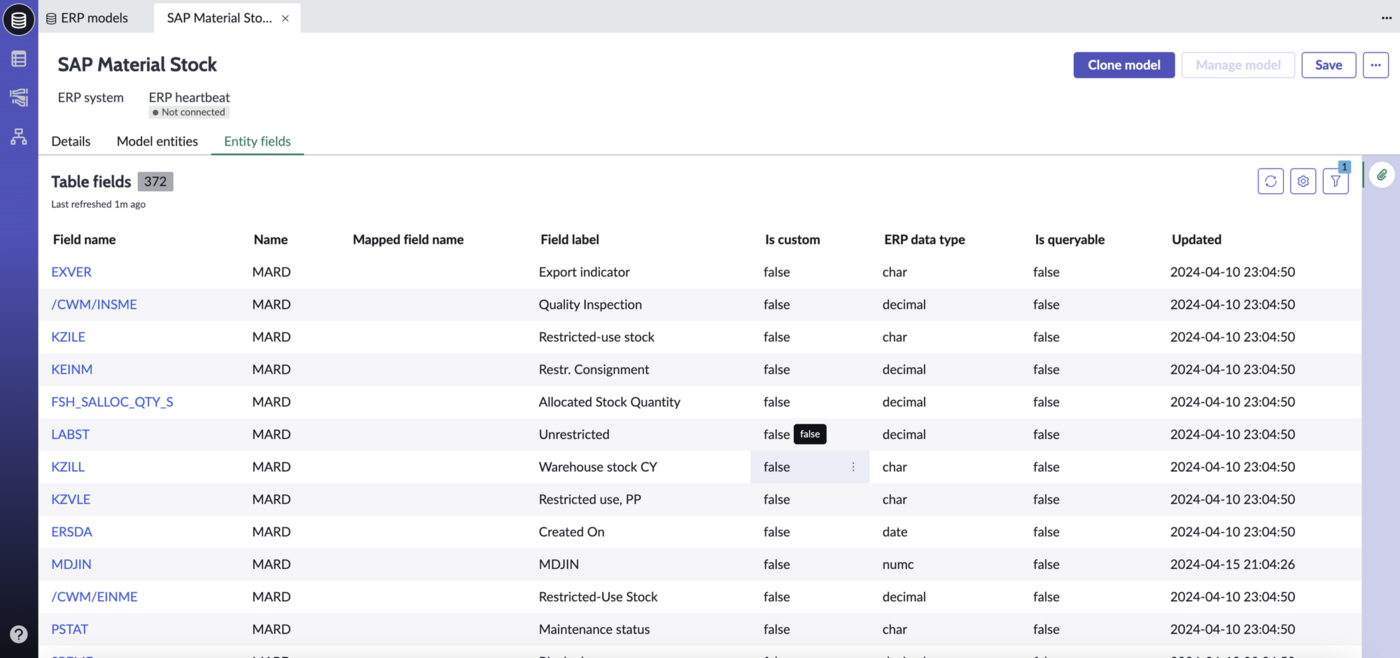The image size is (1400, 658).
Task: Open the help question mark icon
Action: point(18,634)
